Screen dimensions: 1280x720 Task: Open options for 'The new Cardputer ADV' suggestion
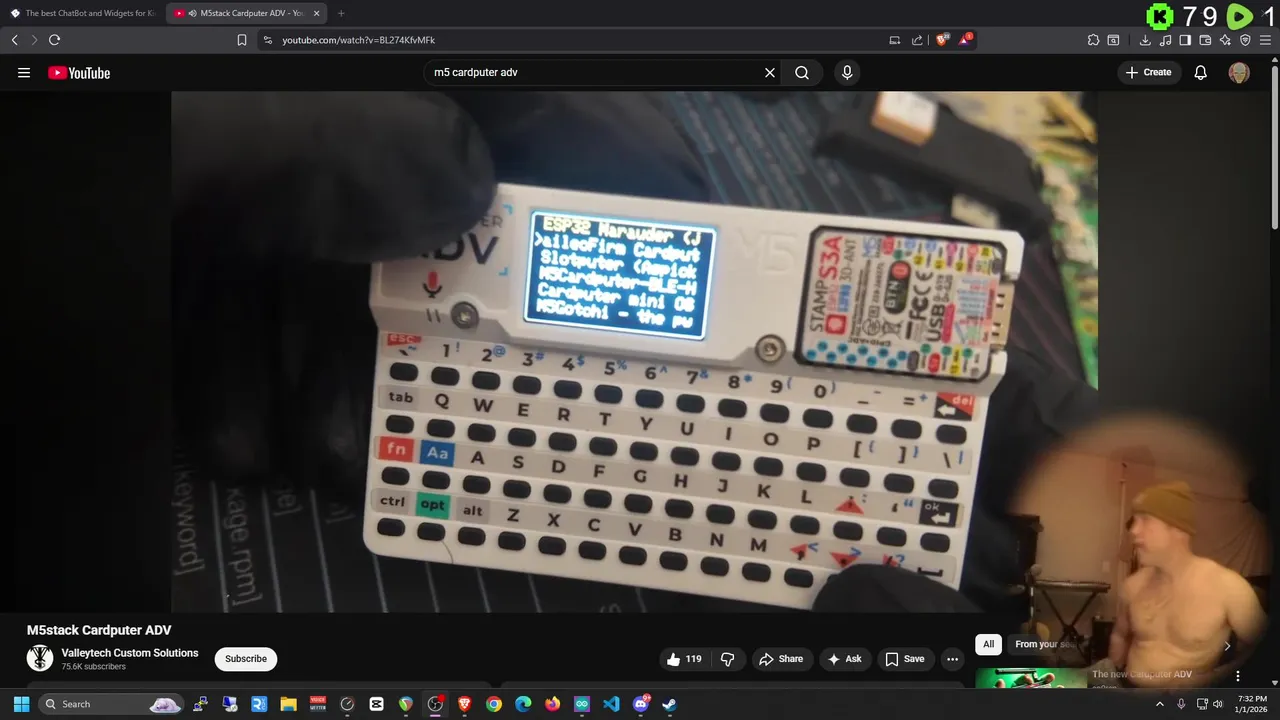tap(1237, 676)
